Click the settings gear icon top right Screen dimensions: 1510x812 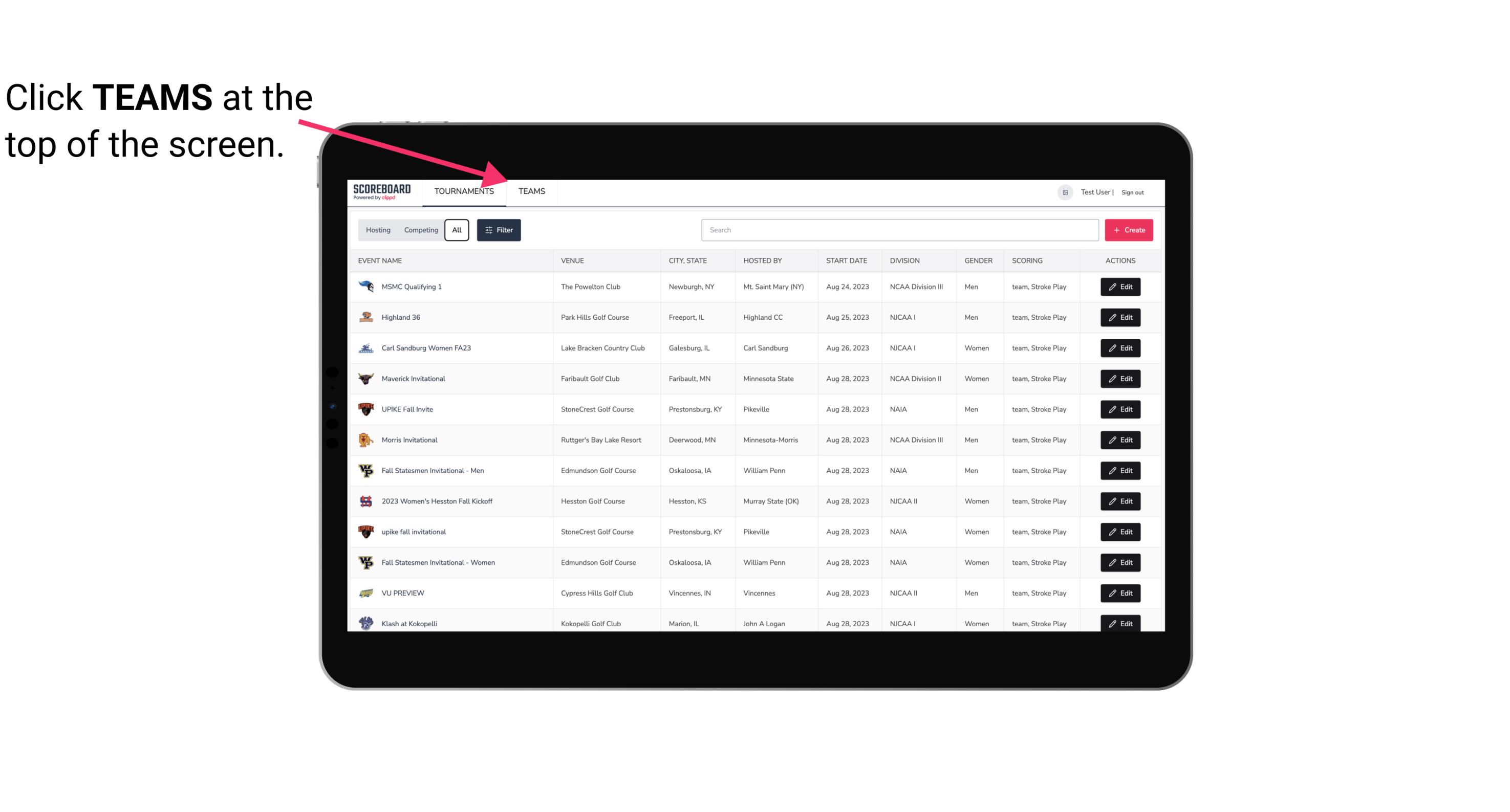[x=1064, y=191]
